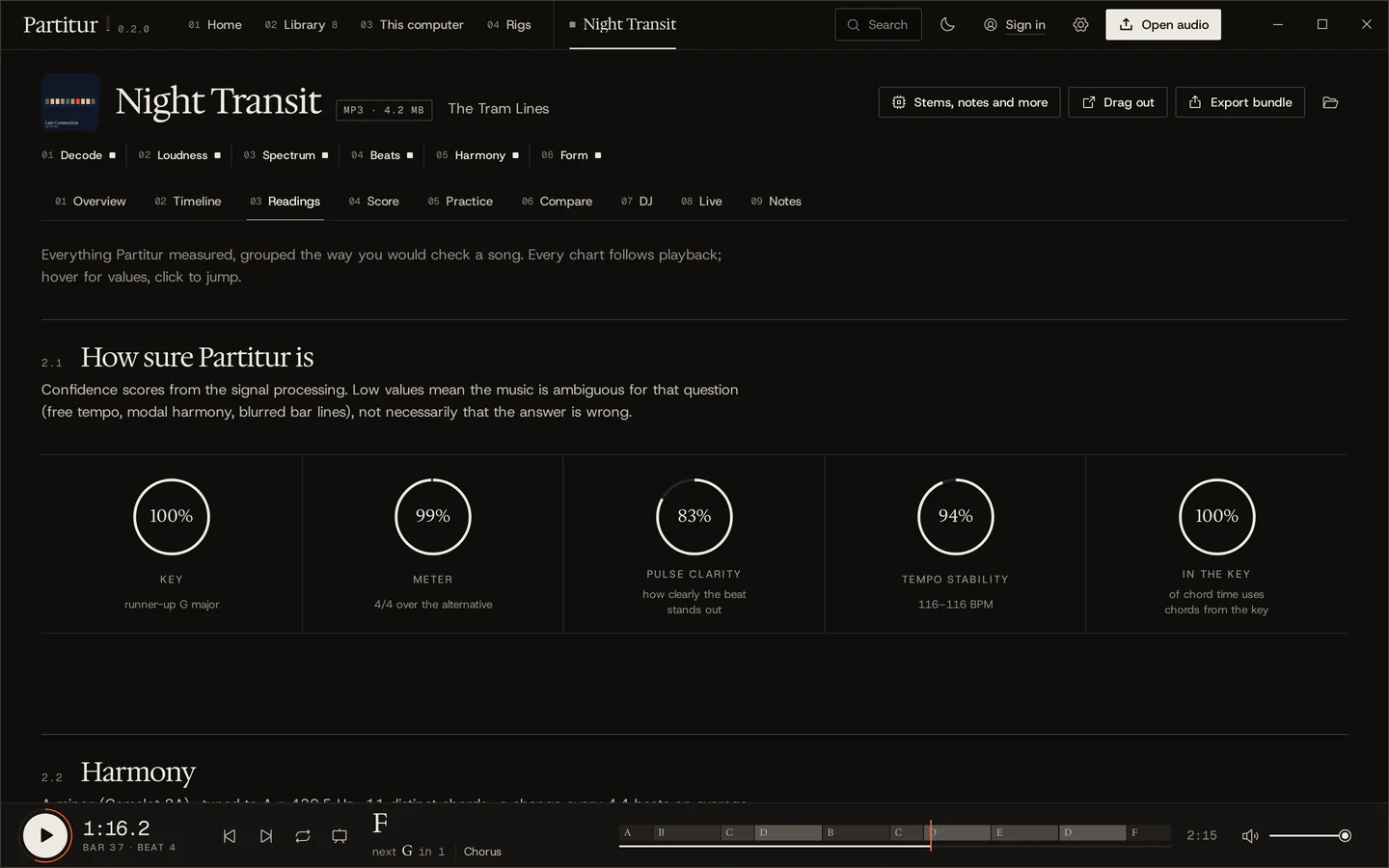Viewport: 1389px width, 868px height.
Task: Click Export bundle
Action: (1239, 102)
